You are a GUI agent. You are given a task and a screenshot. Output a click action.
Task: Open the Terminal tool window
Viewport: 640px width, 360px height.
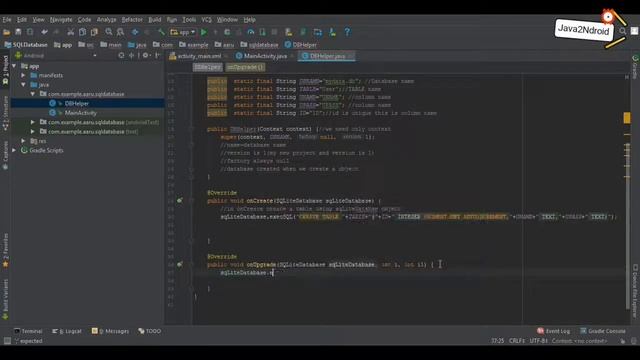tap(28, 331)
